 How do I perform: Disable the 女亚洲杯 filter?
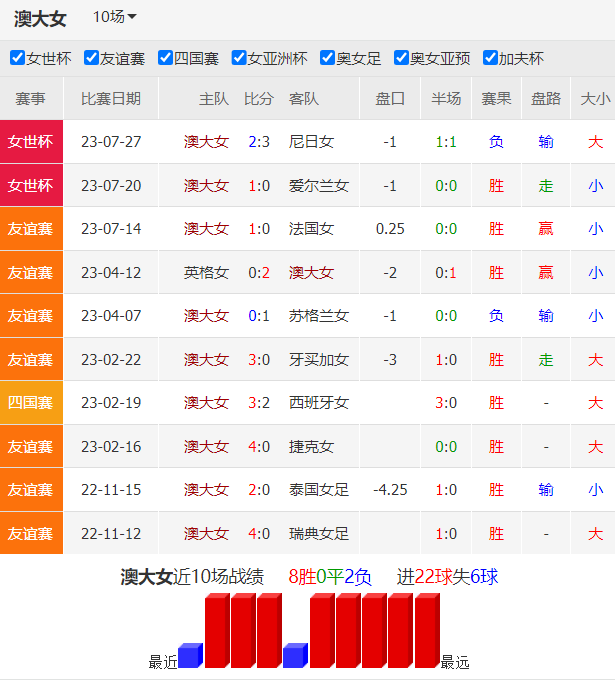coord(239,58)
